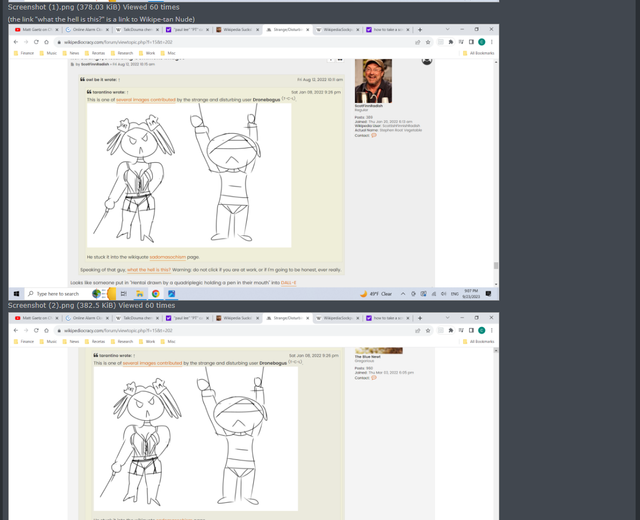This screenshot has height=520, width=640.
Task: Open Task View in Screenshot (1) taskbar
Action: [124, 294]
